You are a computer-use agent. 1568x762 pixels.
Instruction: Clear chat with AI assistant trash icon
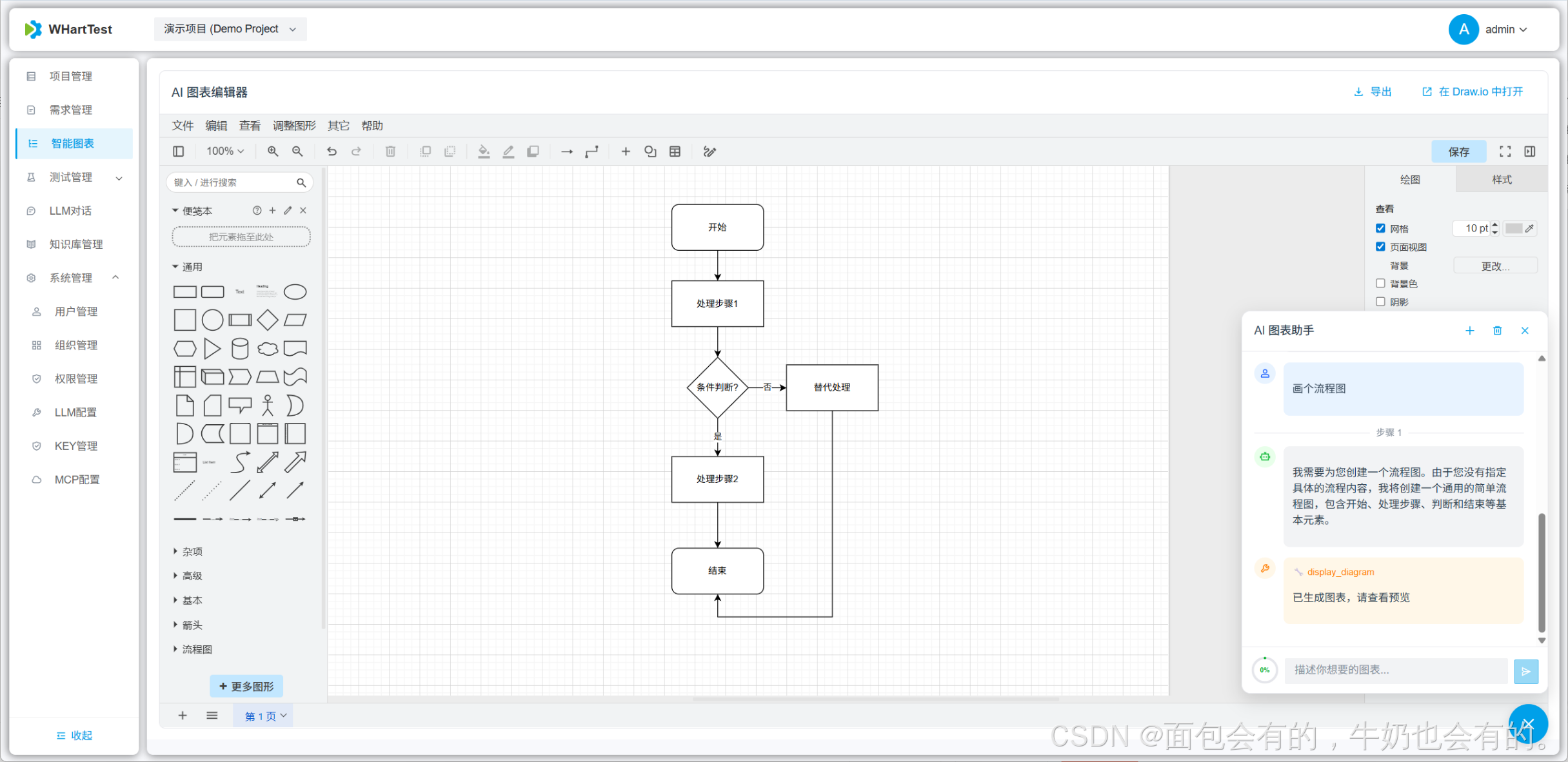1497,331
